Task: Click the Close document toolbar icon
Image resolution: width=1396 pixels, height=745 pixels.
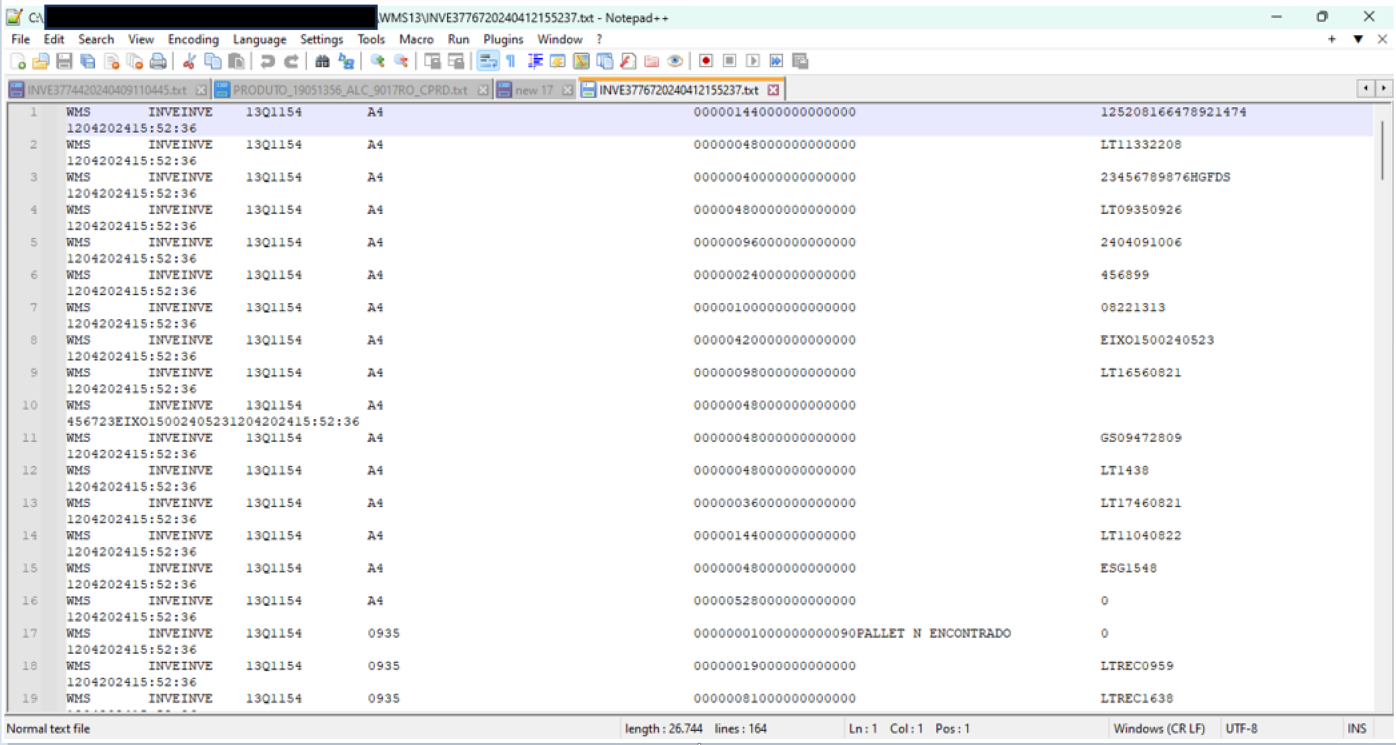Action: click(111, 61)
